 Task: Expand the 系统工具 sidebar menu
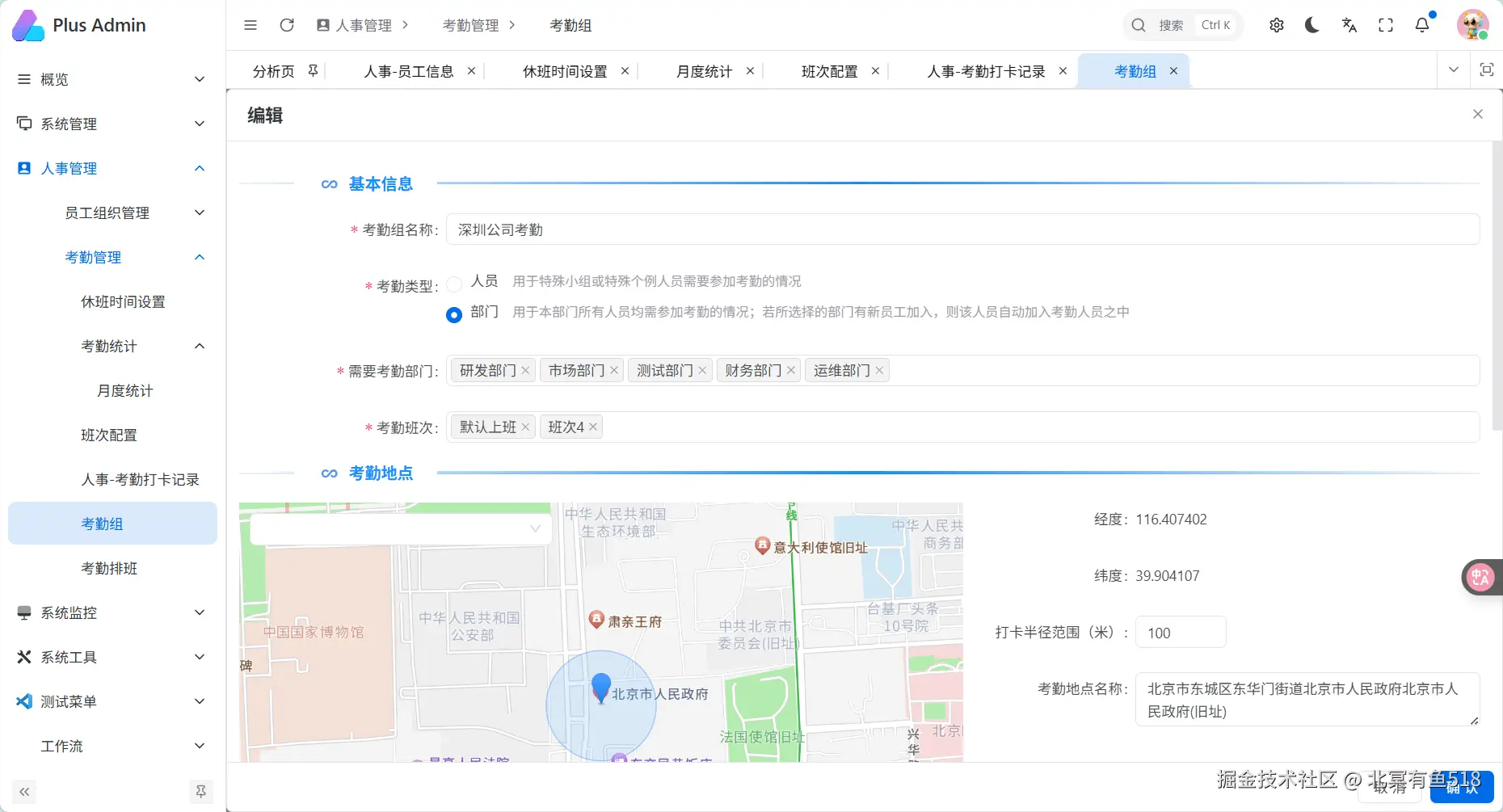(x=112, y=657)
